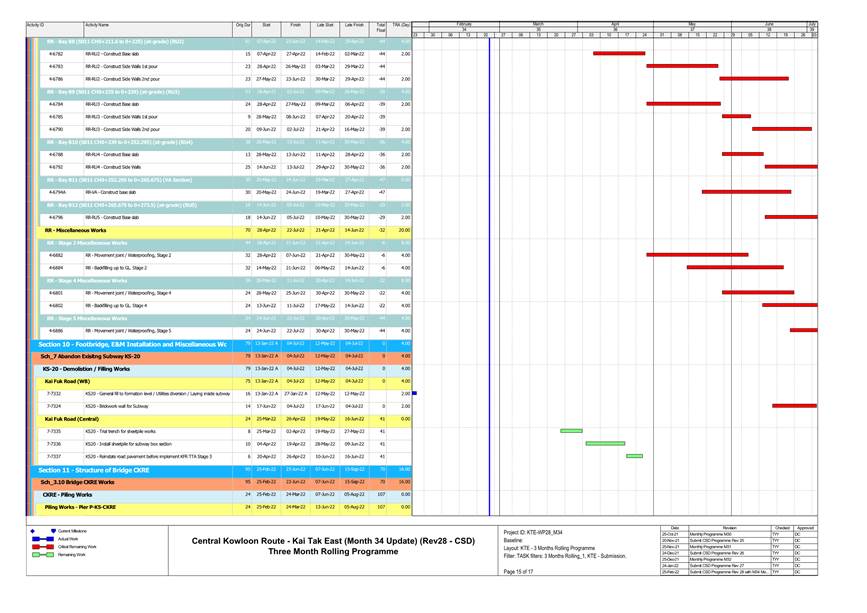Click the Page 15 of 17 footer text
The image size is (867, 613).
519,571
